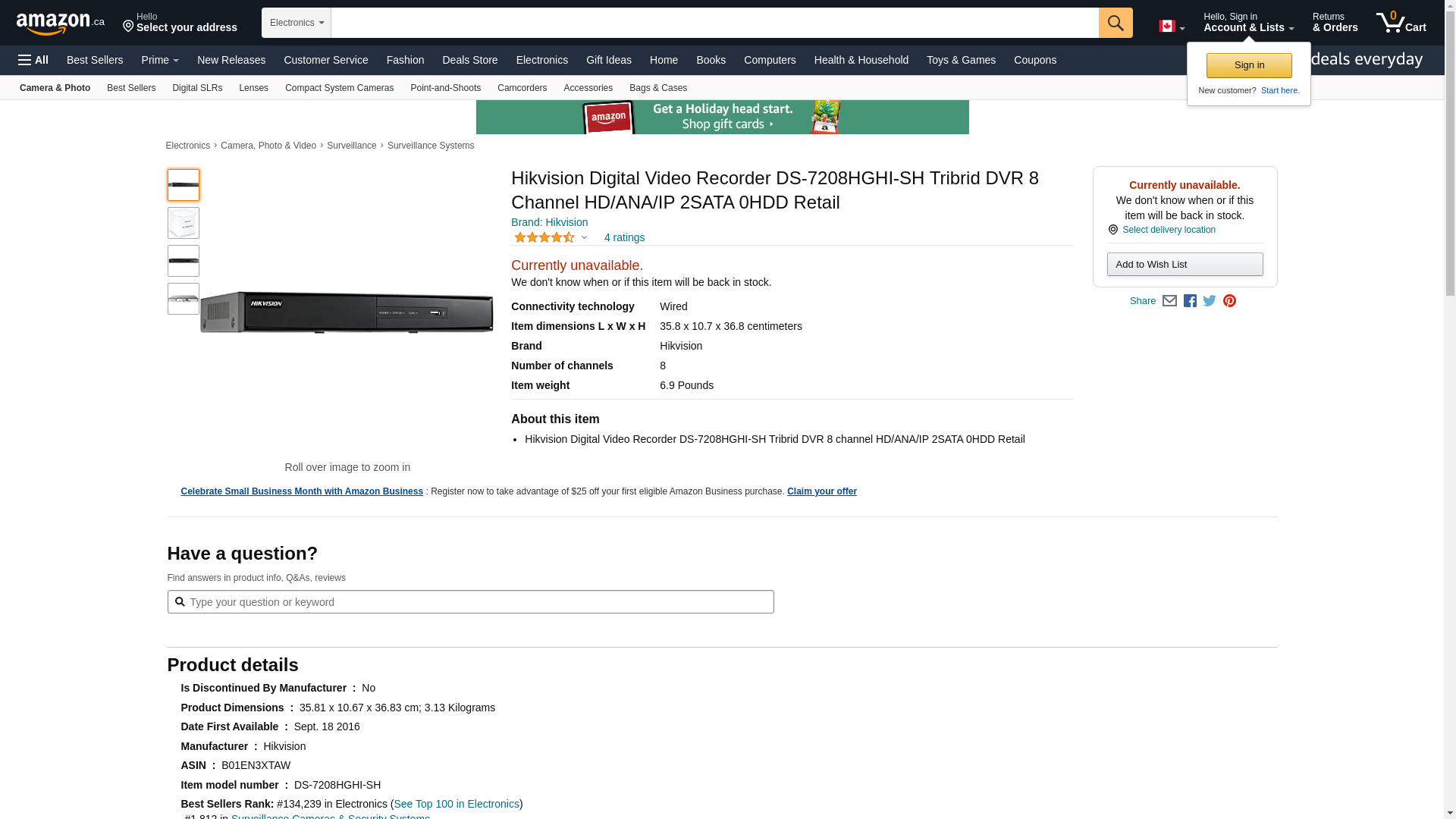Image resolution: width=1456 pixels, height=819 pixels.
Task: Share product on Facebook icon
Action: [1190, 301]
